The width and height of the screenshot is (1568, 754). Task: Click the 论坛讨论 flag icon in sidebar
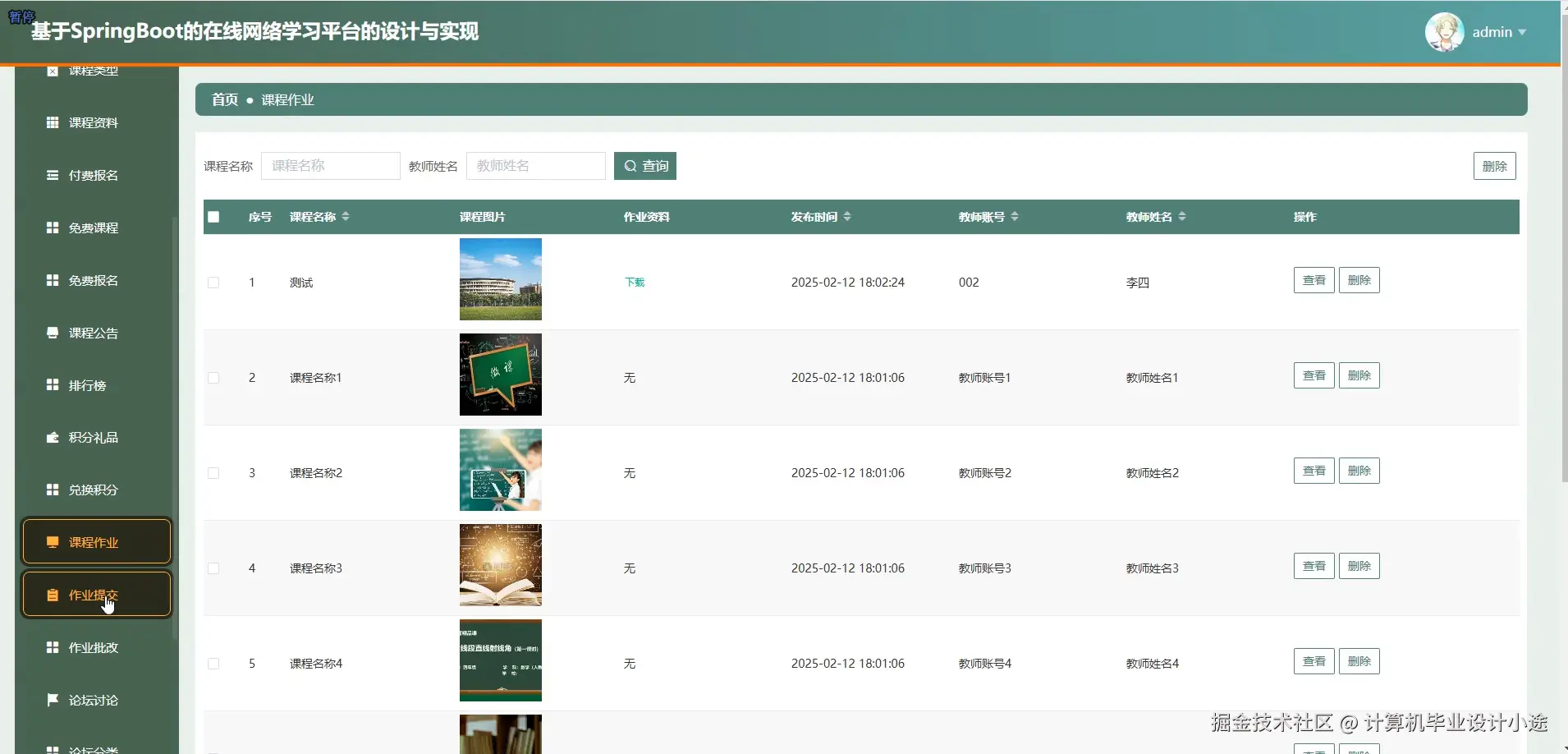coord(53,700)
